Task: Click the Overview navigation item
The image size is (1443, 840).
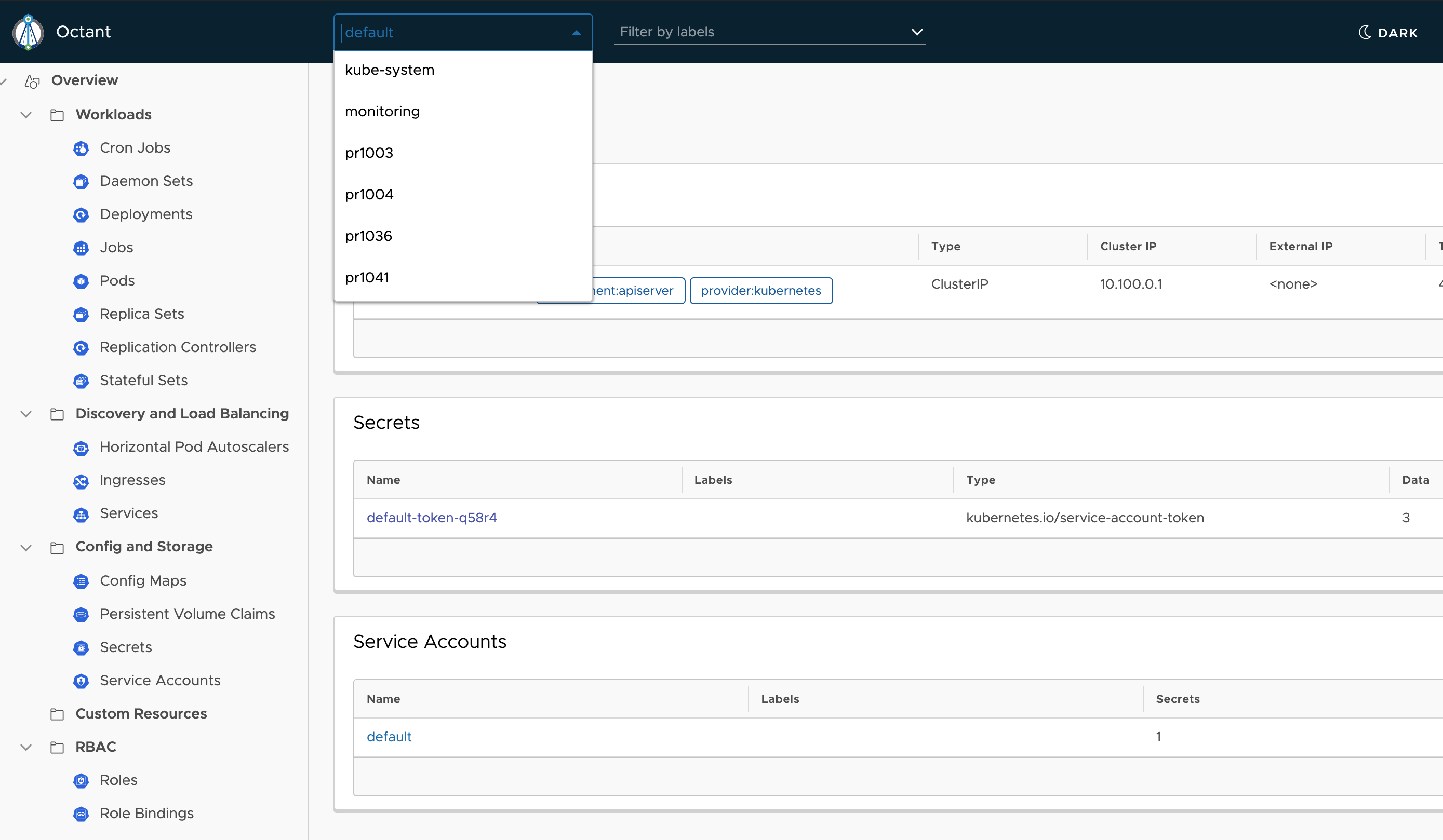Action: click(x=85, y=80)
